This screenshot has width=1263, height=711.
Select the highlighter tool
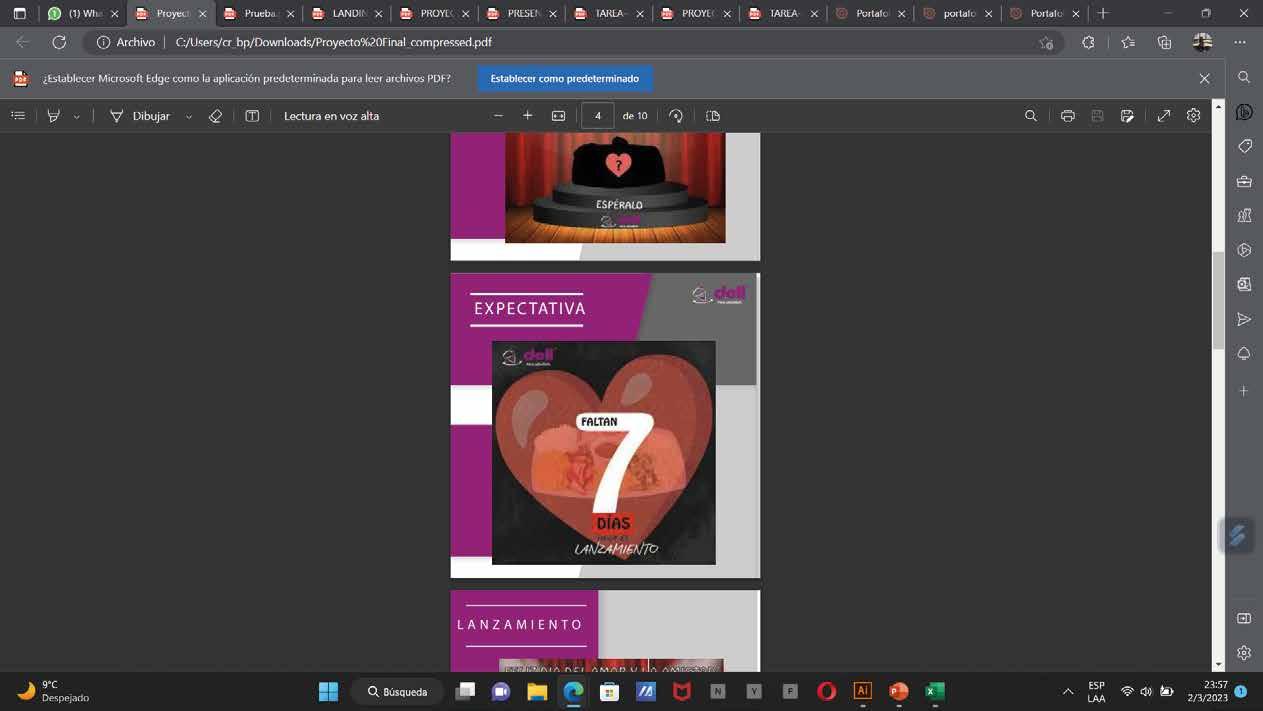54,116
